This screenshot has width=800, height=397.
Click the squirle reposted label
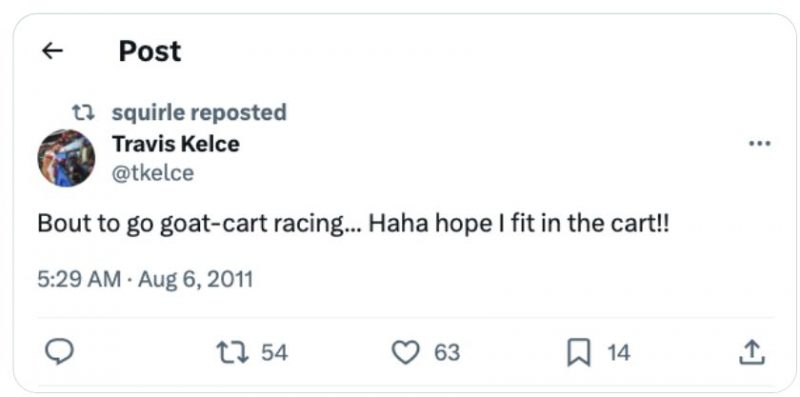point(199,113)
